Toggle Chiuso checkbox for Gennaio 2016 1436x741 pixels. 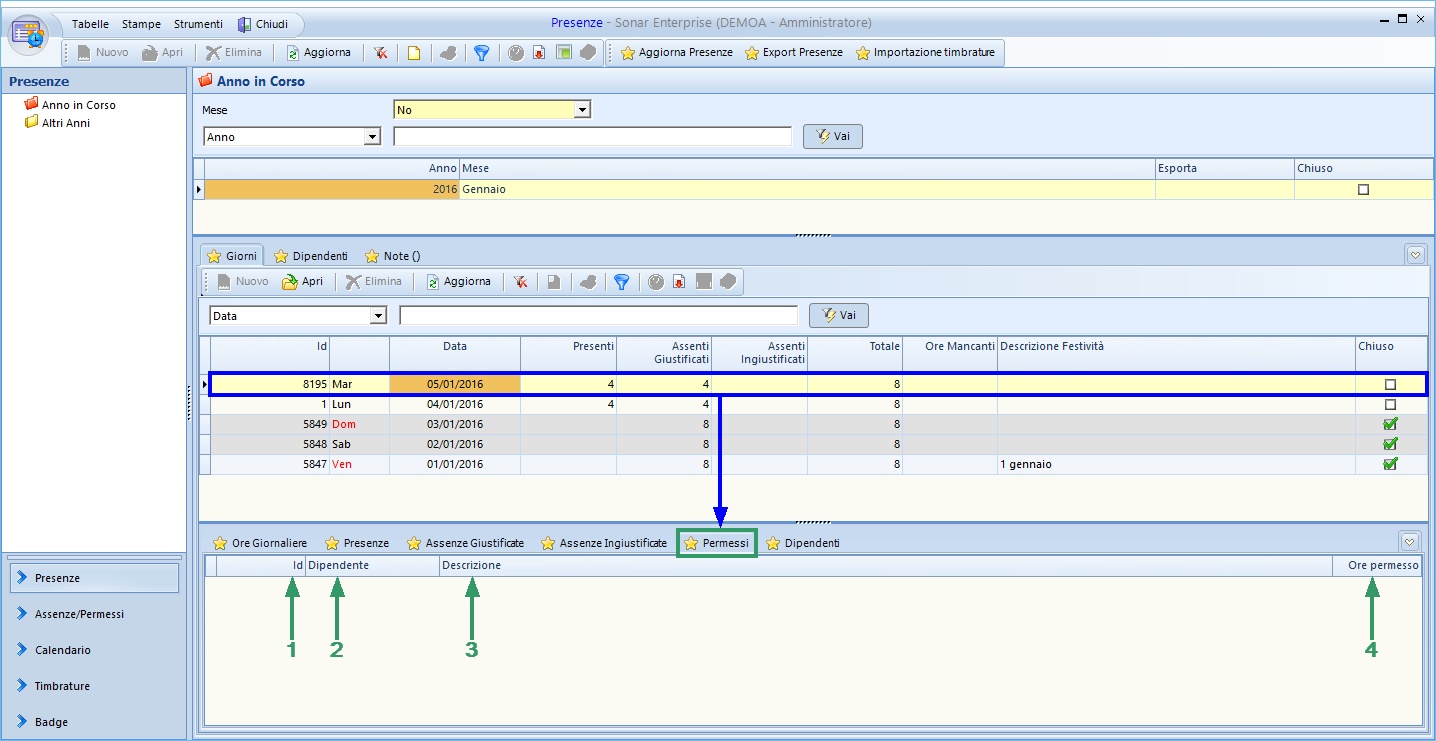(x=1363, y=189)
